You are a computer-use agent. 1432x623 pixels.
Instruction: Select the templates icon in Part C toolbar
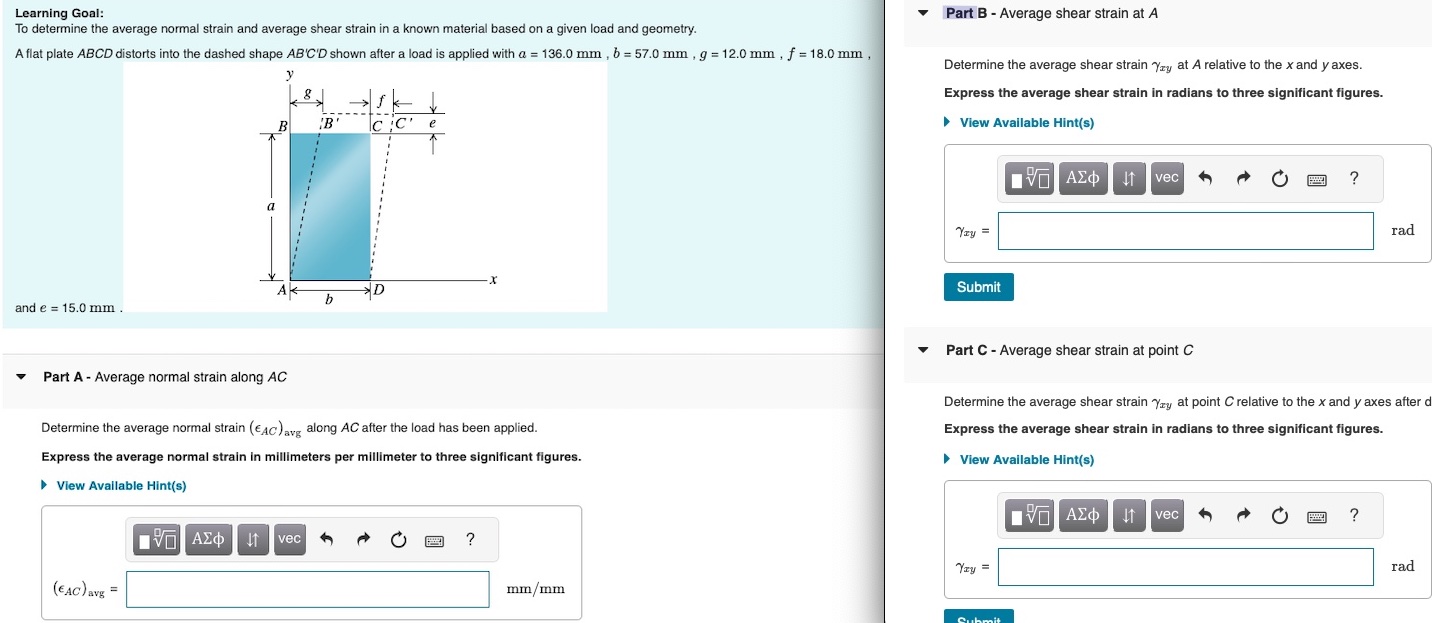[x=1028, y=515]
